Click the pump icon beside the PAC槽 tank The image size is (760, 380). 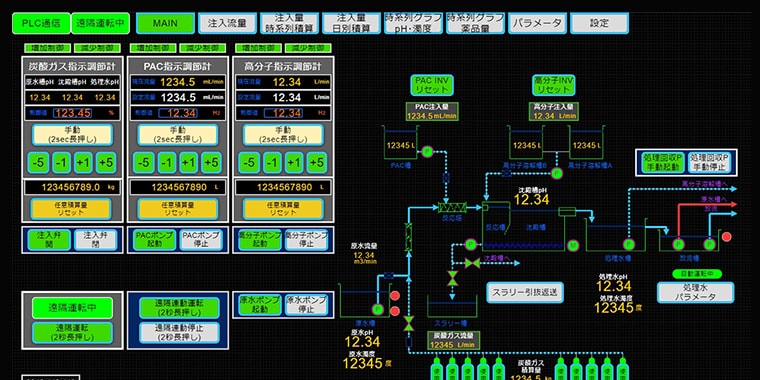[x=427, y=152]
